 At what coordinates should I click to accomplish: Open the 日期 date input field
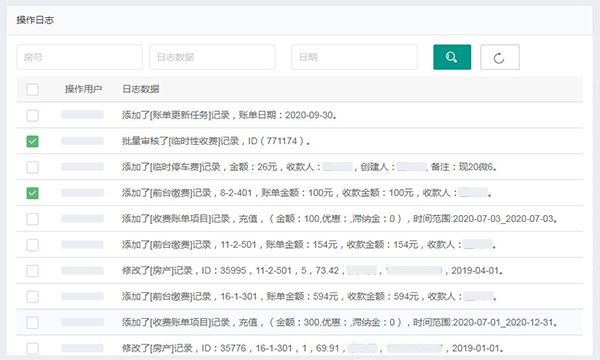point(354,57)
